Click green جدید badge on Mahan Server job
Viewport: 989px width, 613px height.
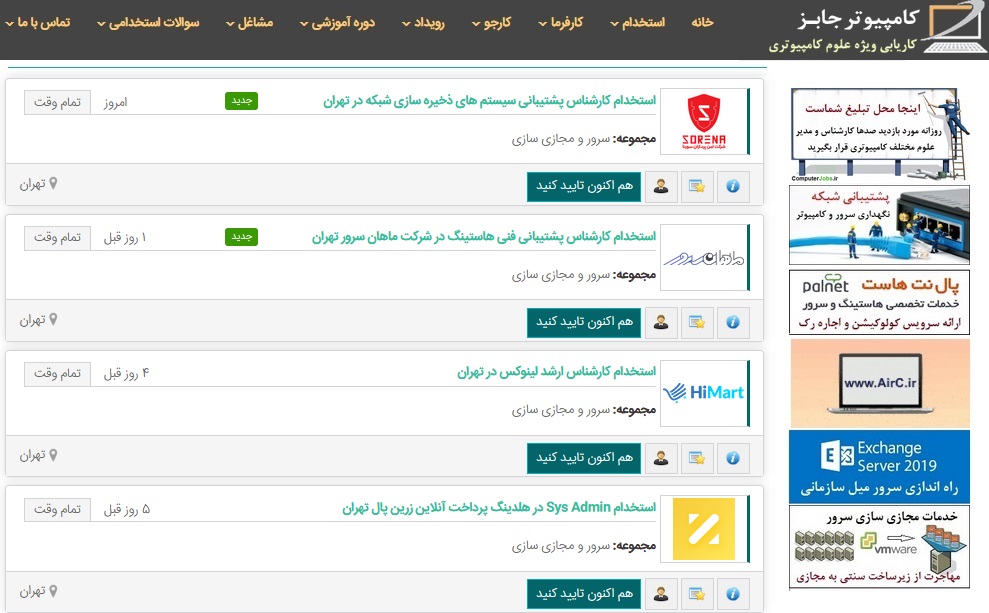242,236
